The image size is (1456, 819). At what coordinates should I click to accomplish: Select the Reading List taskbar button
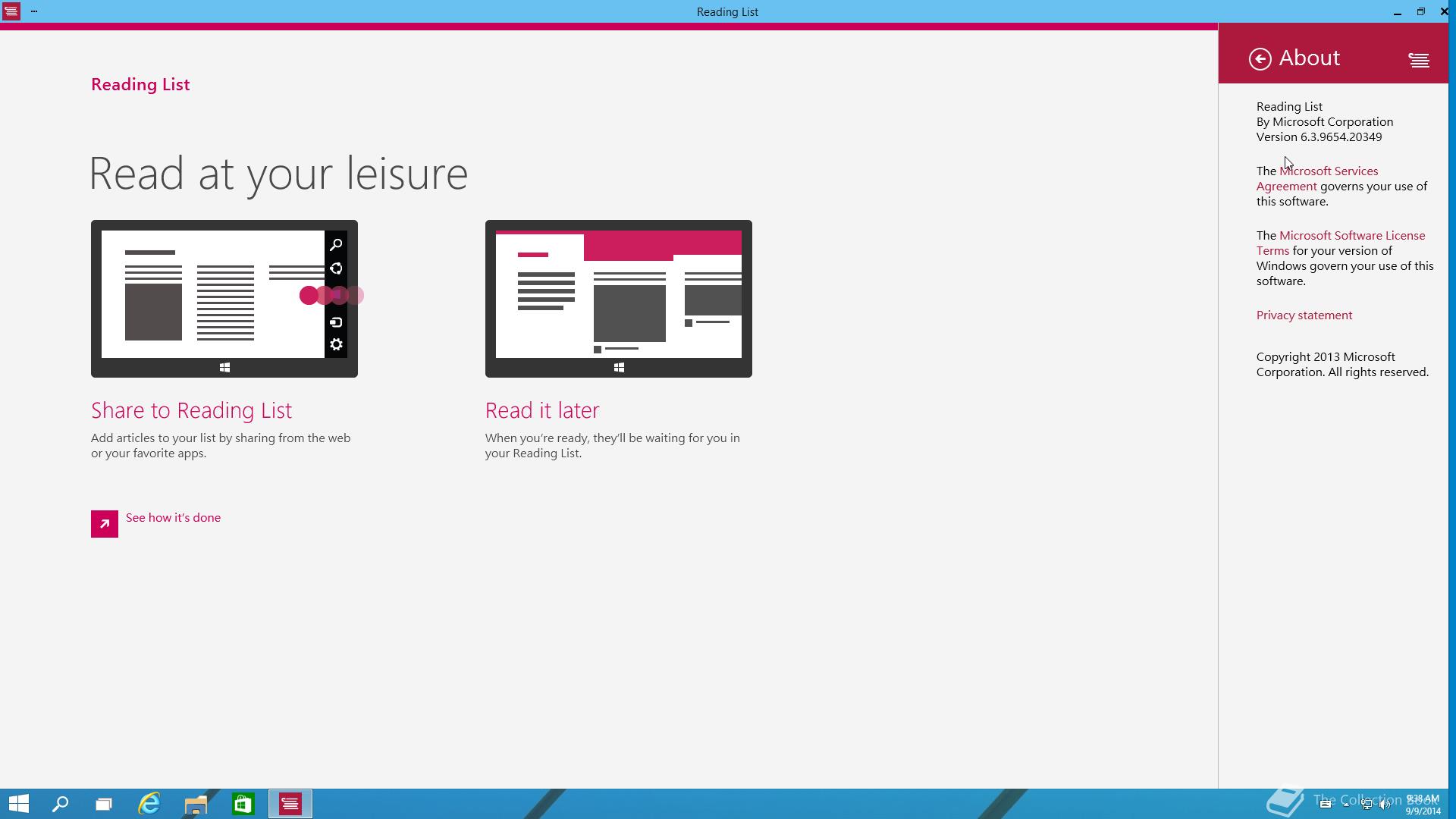[290, 804]
